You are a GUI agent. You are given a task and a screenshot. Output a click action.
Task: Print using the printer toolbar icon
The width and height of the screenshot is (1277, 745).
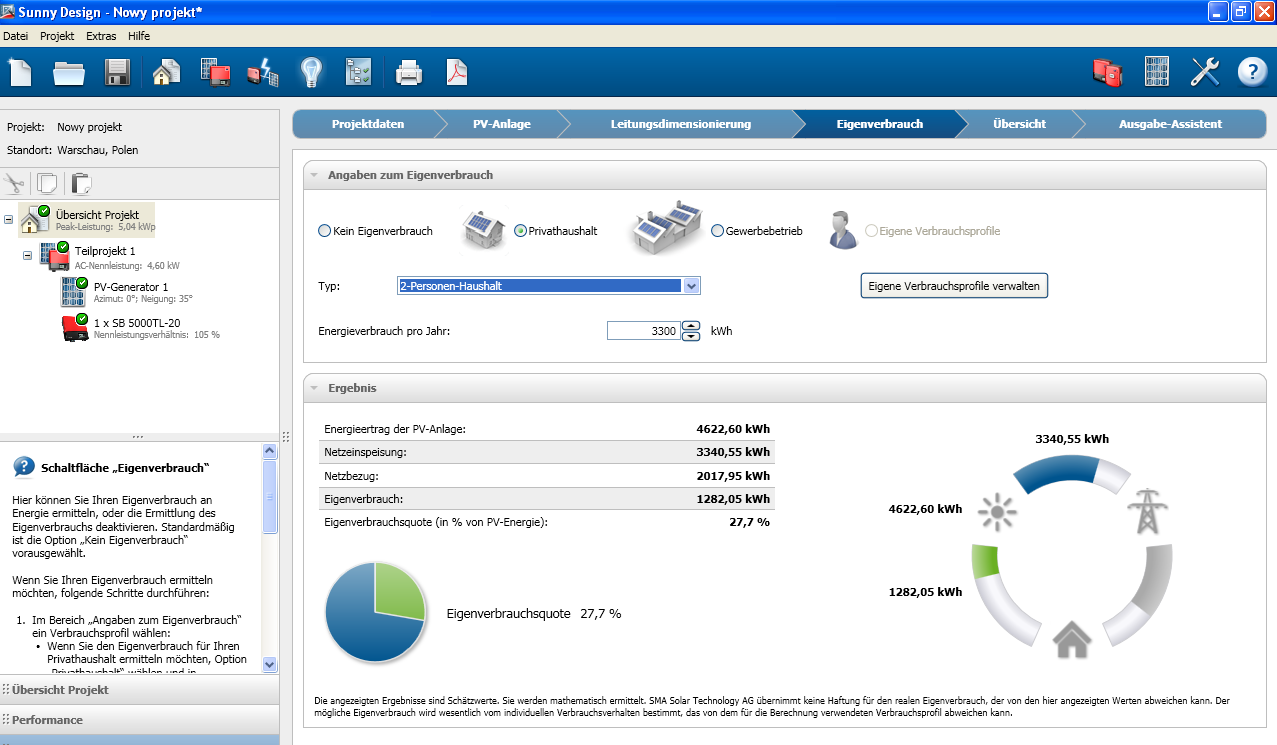pos(408,72)
